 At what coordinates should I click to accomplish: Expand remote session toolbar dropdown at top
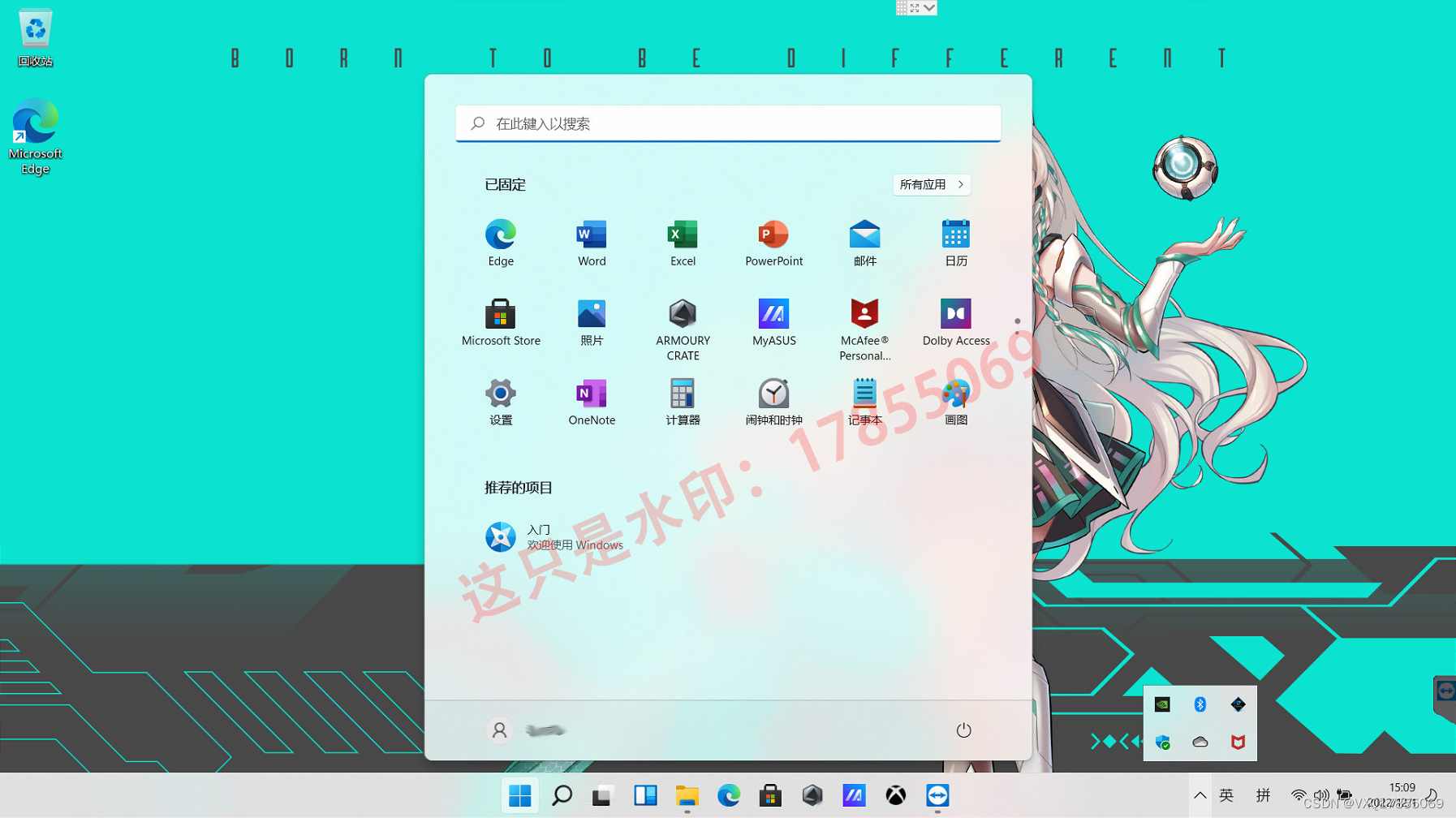pyautogui.click(x=929, y=7)
